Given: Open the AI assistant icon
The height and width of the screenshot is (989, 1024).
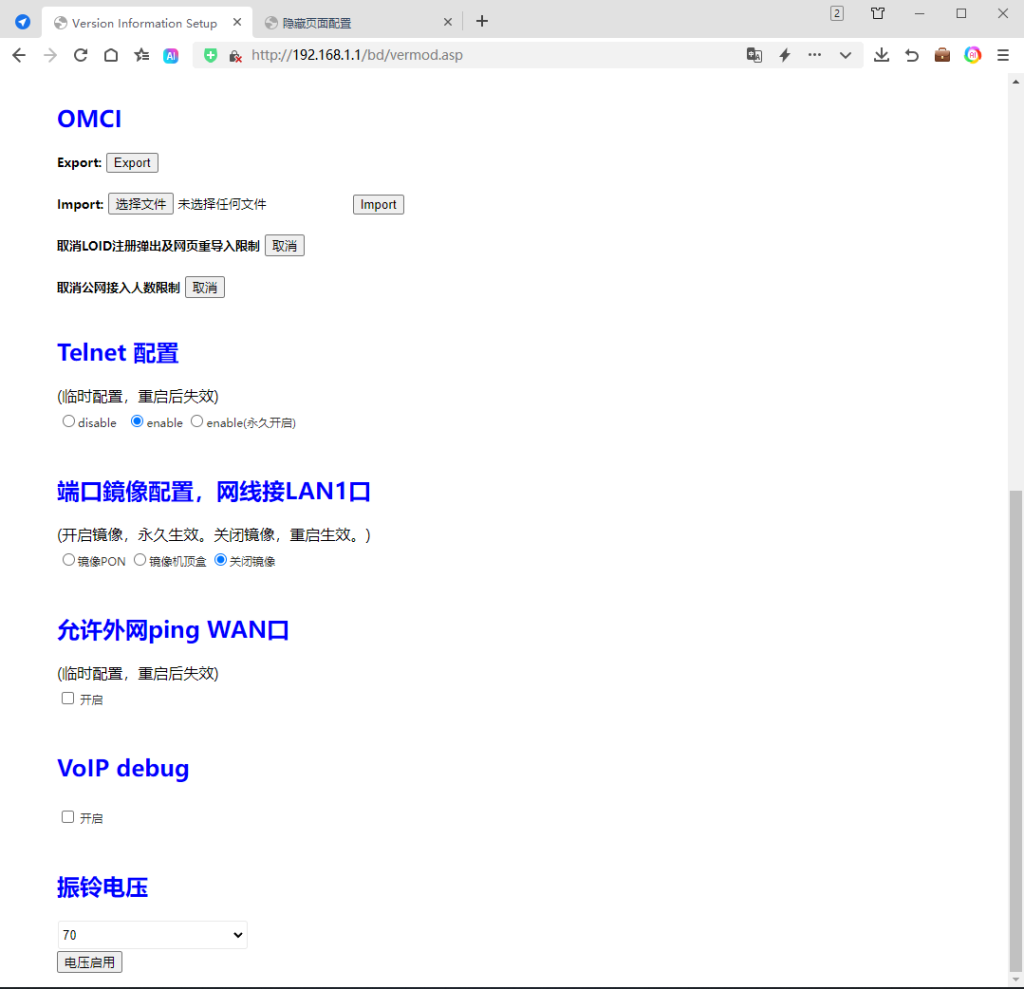Looking at the screenshot, I should (171, 56).
